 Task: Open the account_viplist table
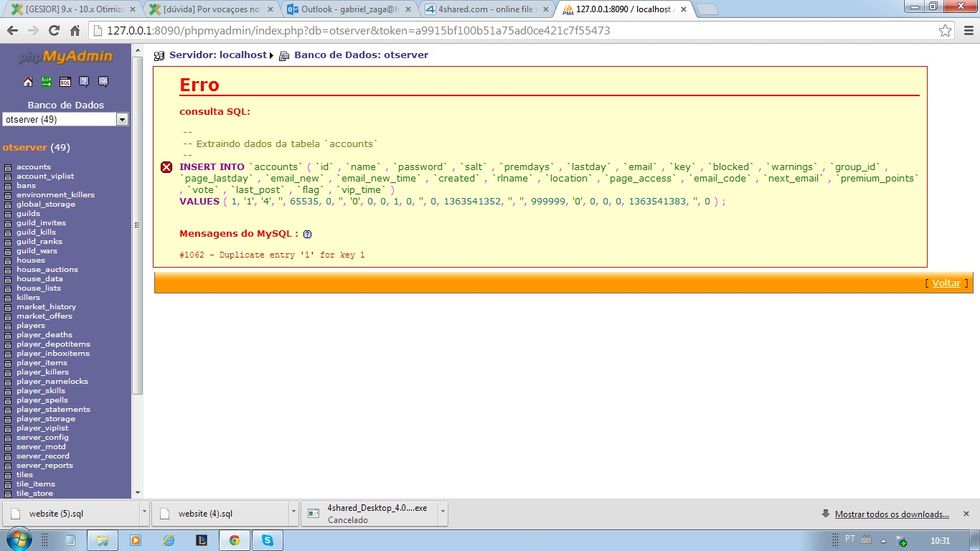(x=45, y=177)
